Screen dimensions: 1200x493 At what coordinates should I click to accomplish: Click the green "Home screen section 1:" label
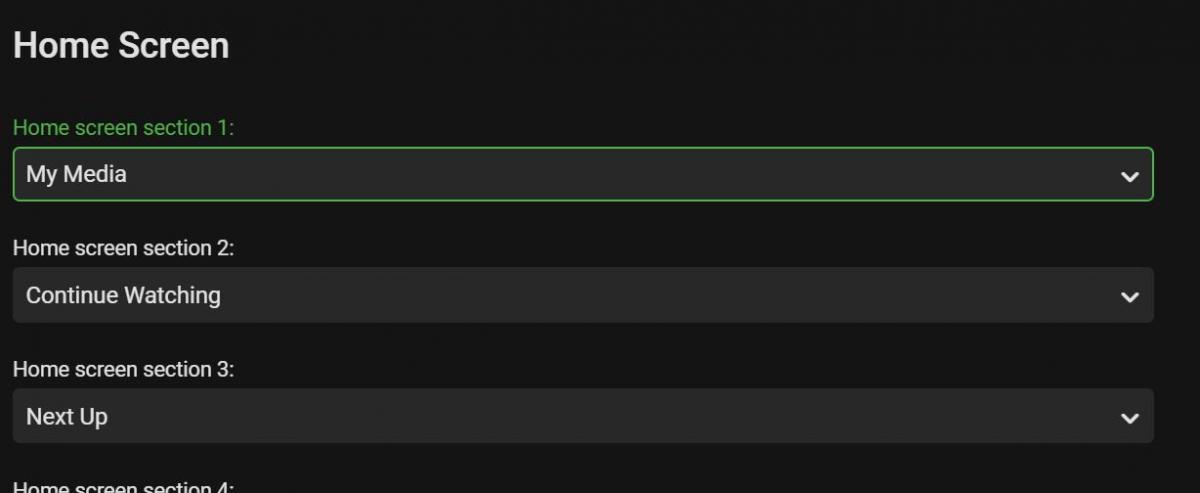coord(123,128)
